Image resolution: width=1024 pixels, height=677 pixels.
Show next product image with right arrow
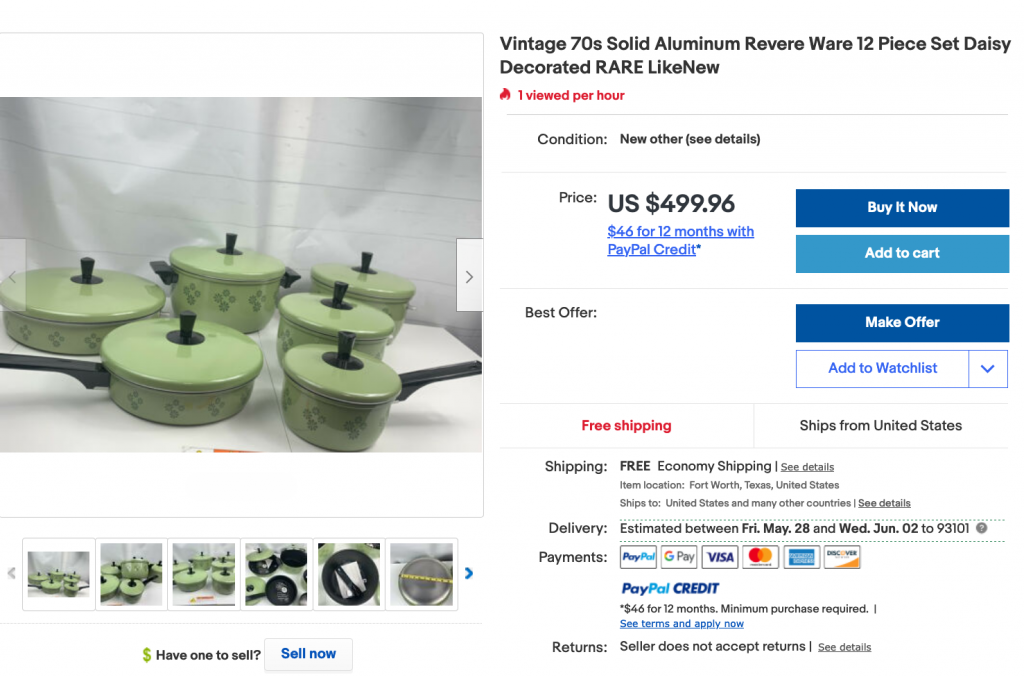(469, 277)
